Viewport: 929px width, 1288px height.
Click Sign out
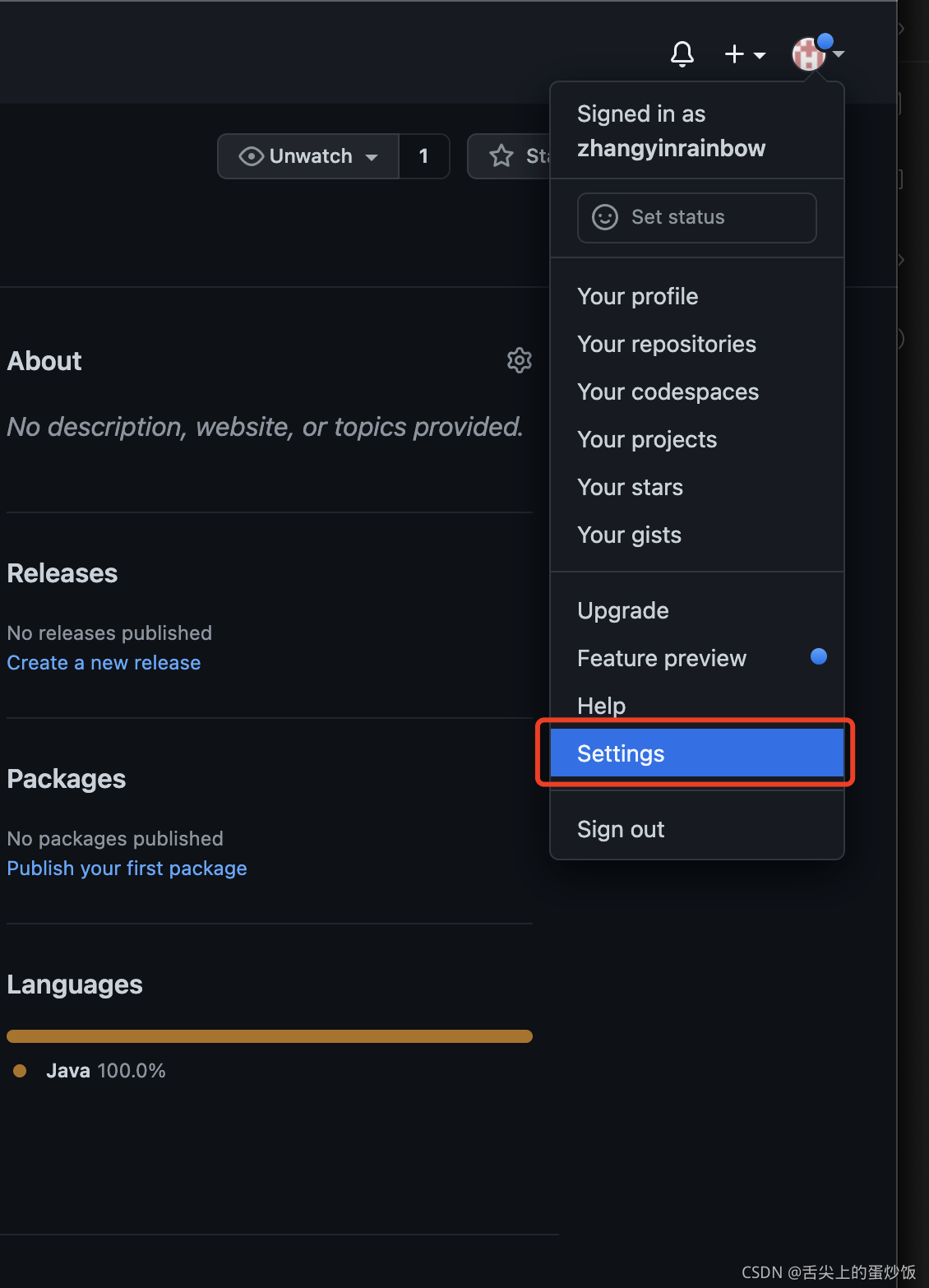tap(621, 829)
